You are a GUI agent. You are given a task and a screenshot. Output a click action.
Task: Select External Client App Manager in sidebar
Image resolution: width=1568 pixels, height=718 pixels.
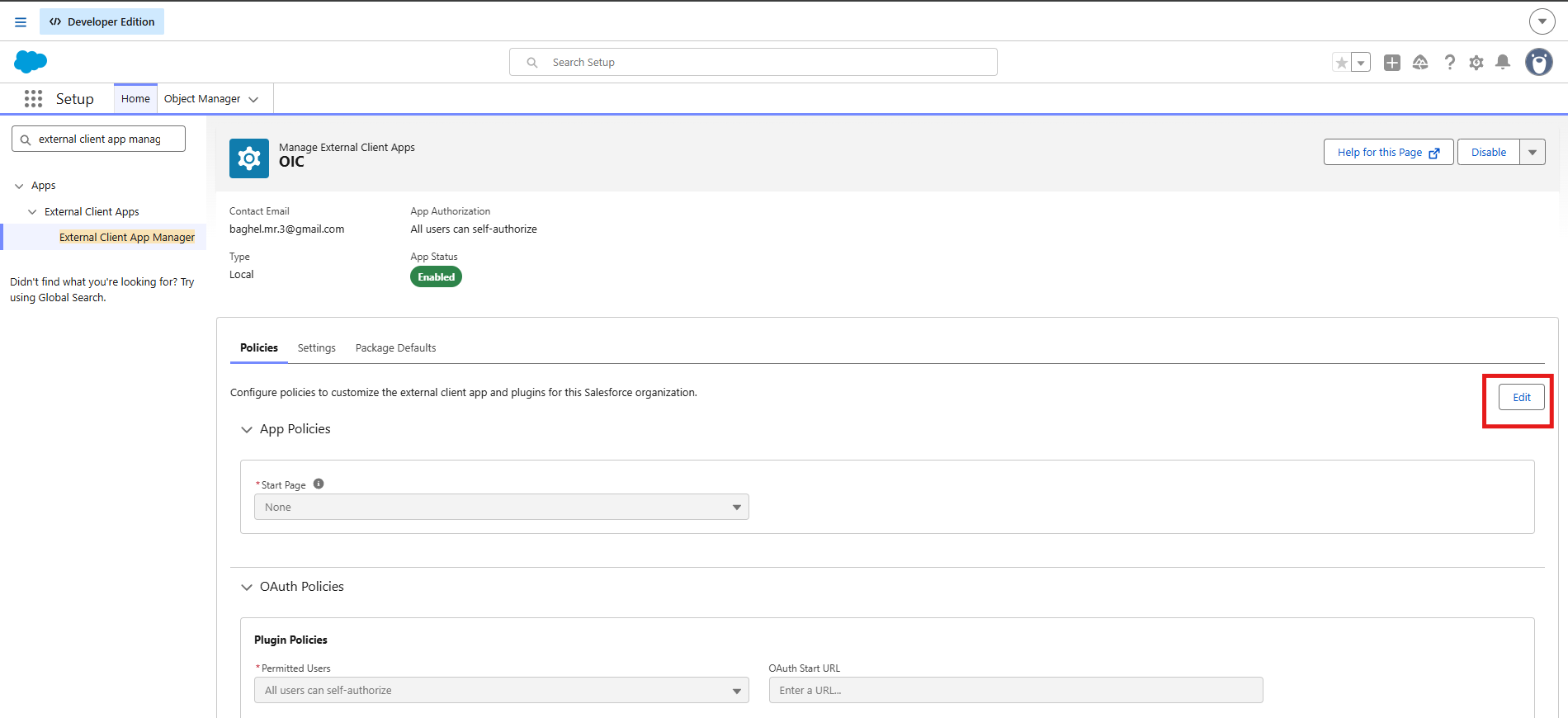point(127,237)
